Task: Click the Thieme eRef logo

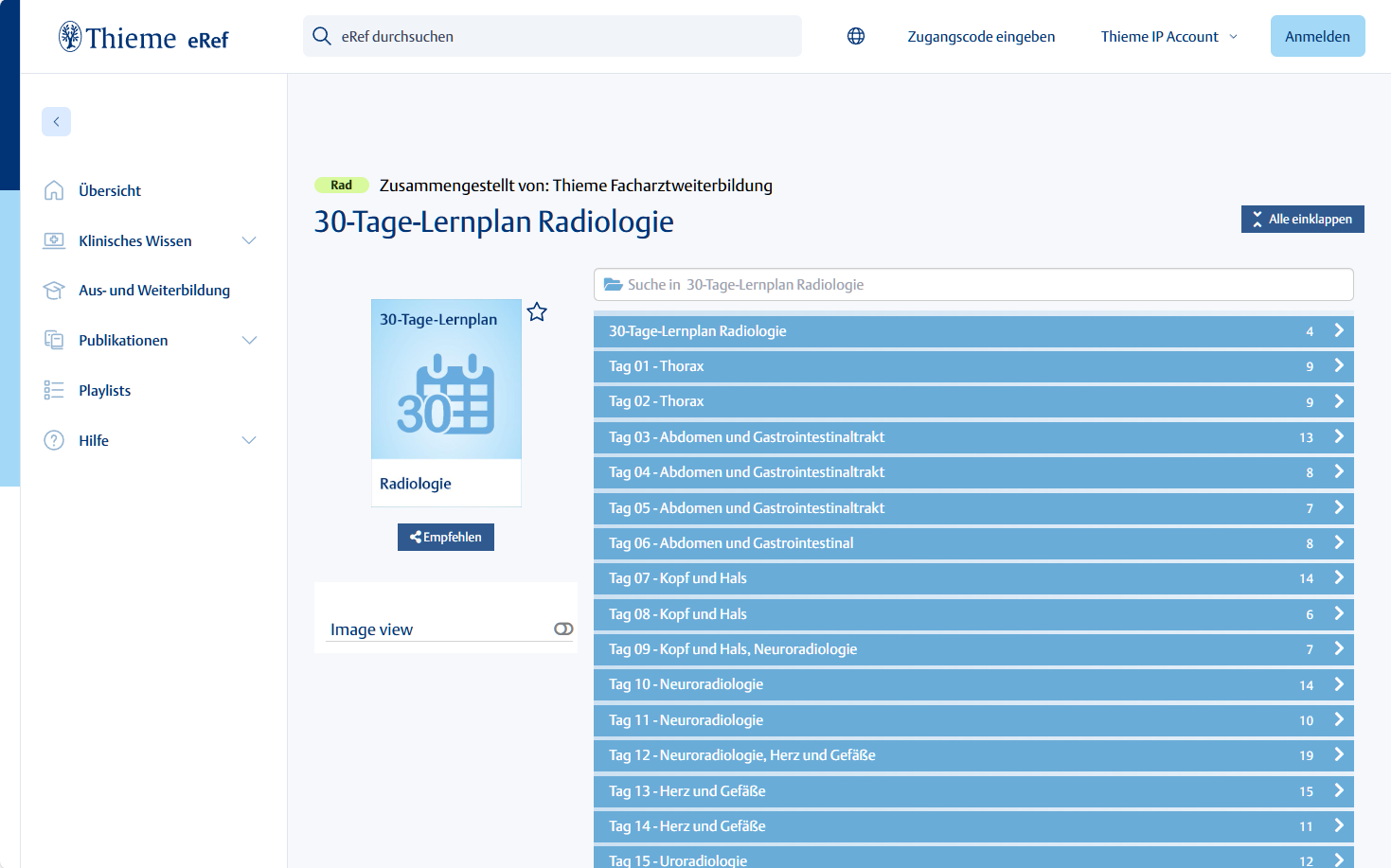Action: (x=143, y=37)
